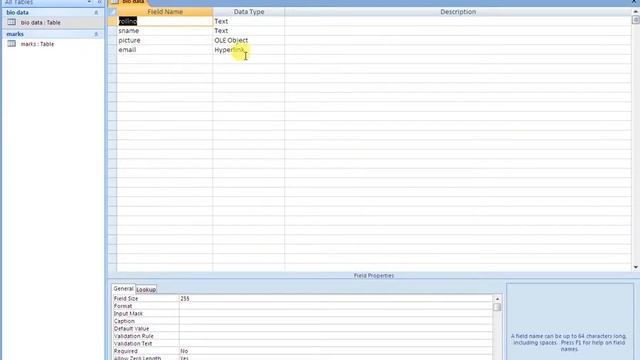Click the Description column header
640x360 pixels.
pos(458,12)
